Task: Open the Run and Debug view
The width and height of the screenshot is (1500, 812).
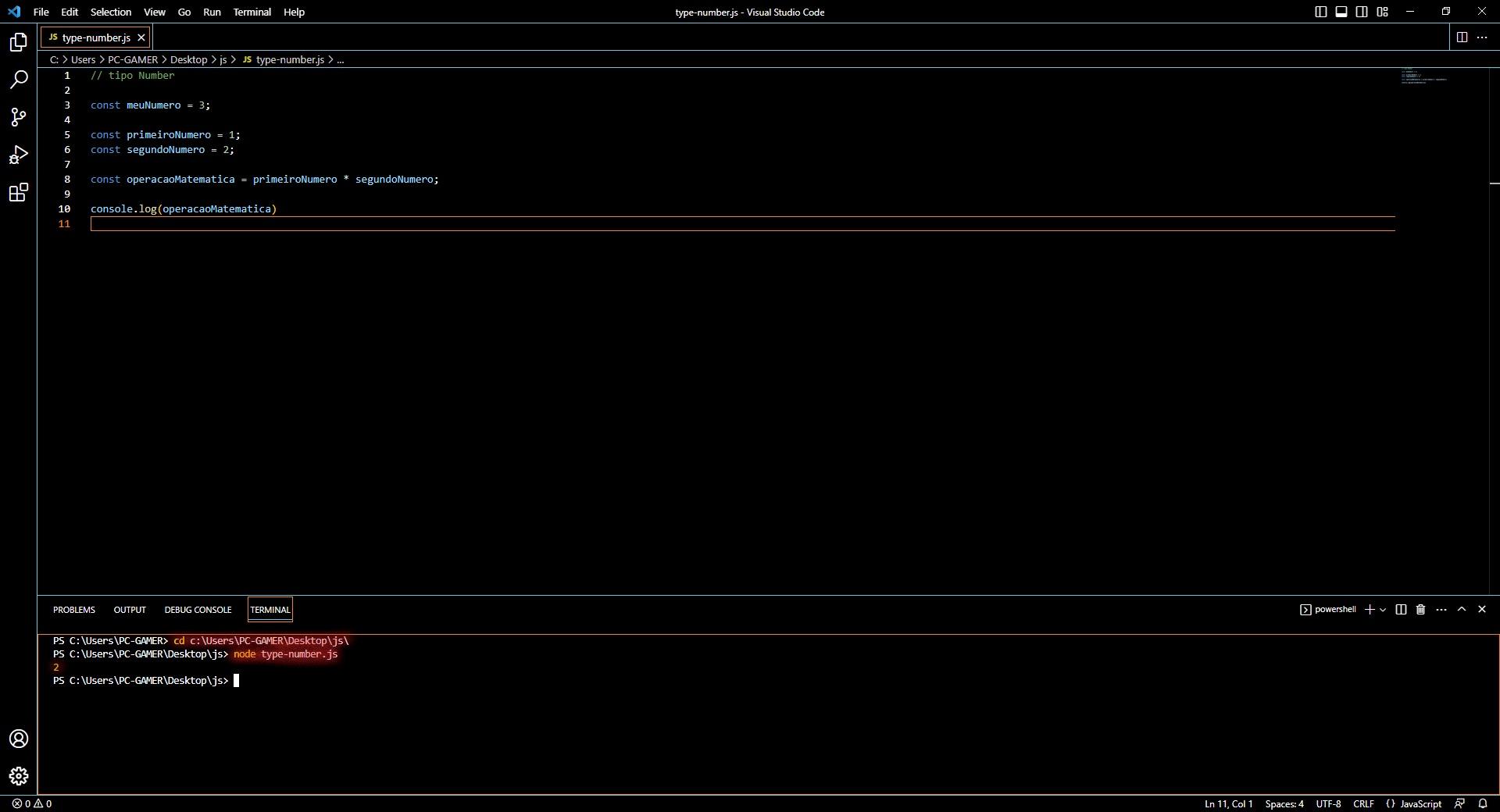Action: click(19, 155)
